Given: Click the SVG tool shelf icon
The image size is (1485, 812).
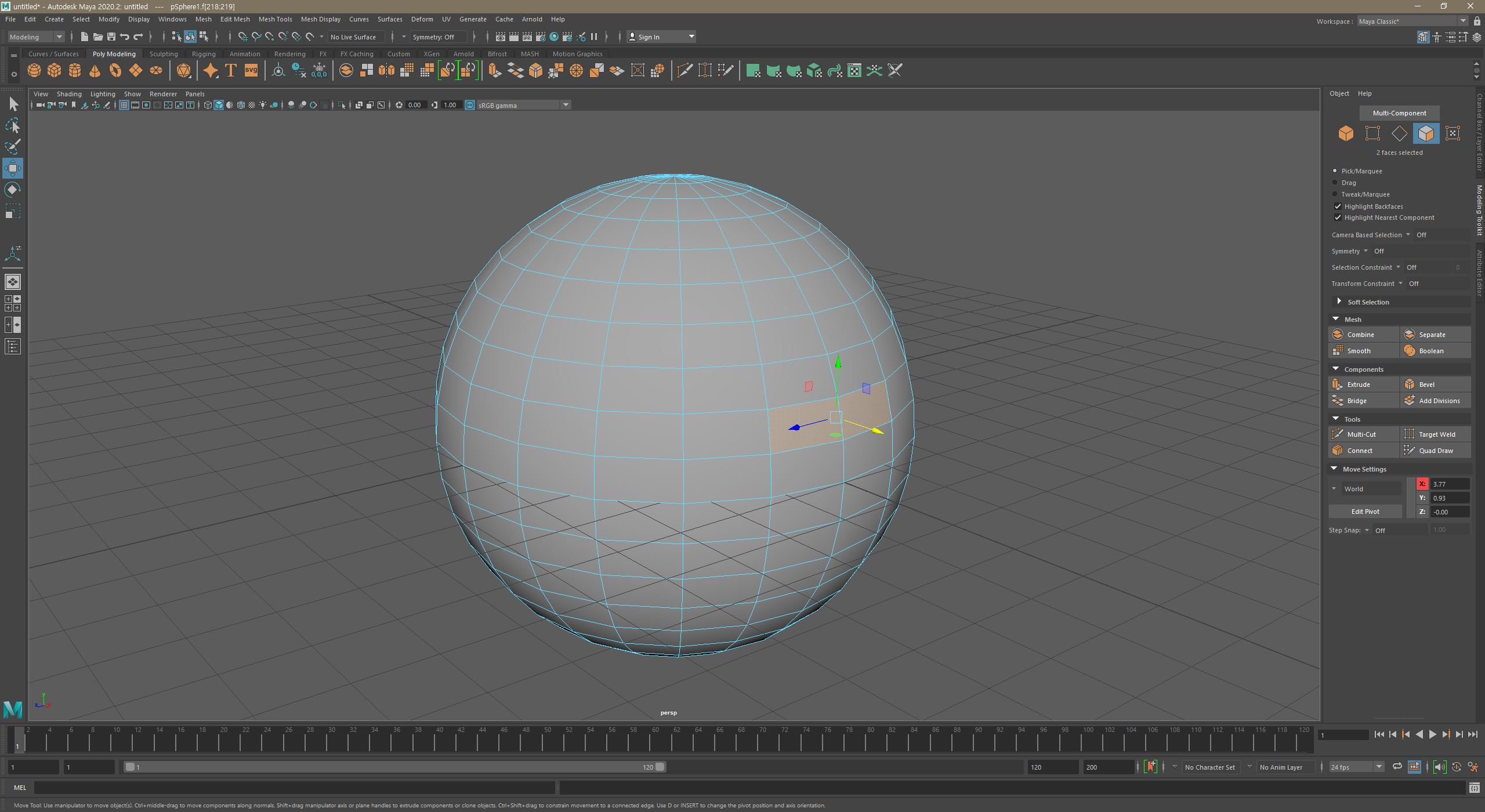Looking at the screenshot, I should (x=251, y=70).
